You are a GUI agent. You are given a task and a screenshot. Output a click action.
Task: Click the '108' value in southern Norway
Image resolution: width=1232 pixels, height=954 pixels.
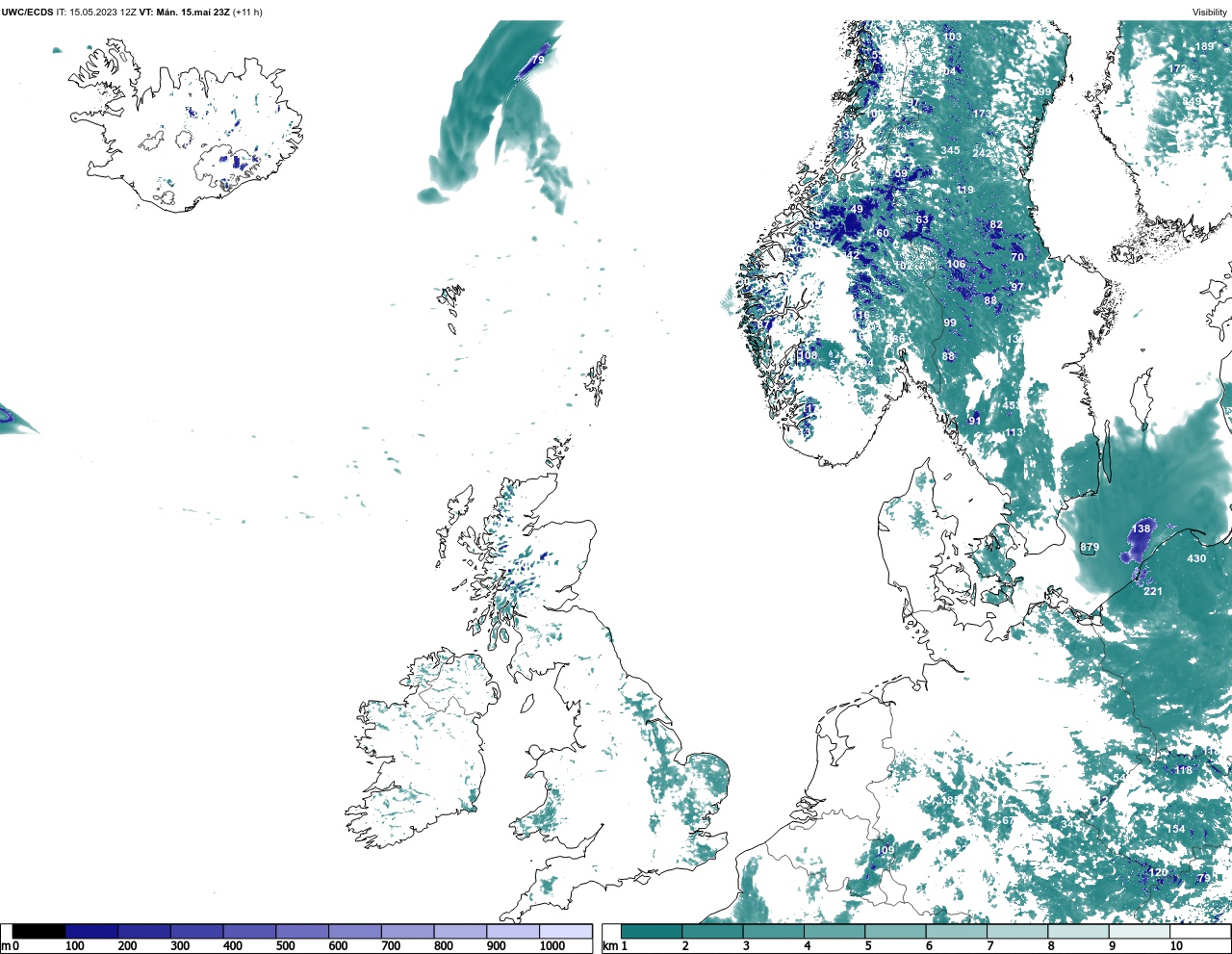(x=808, y=355)
